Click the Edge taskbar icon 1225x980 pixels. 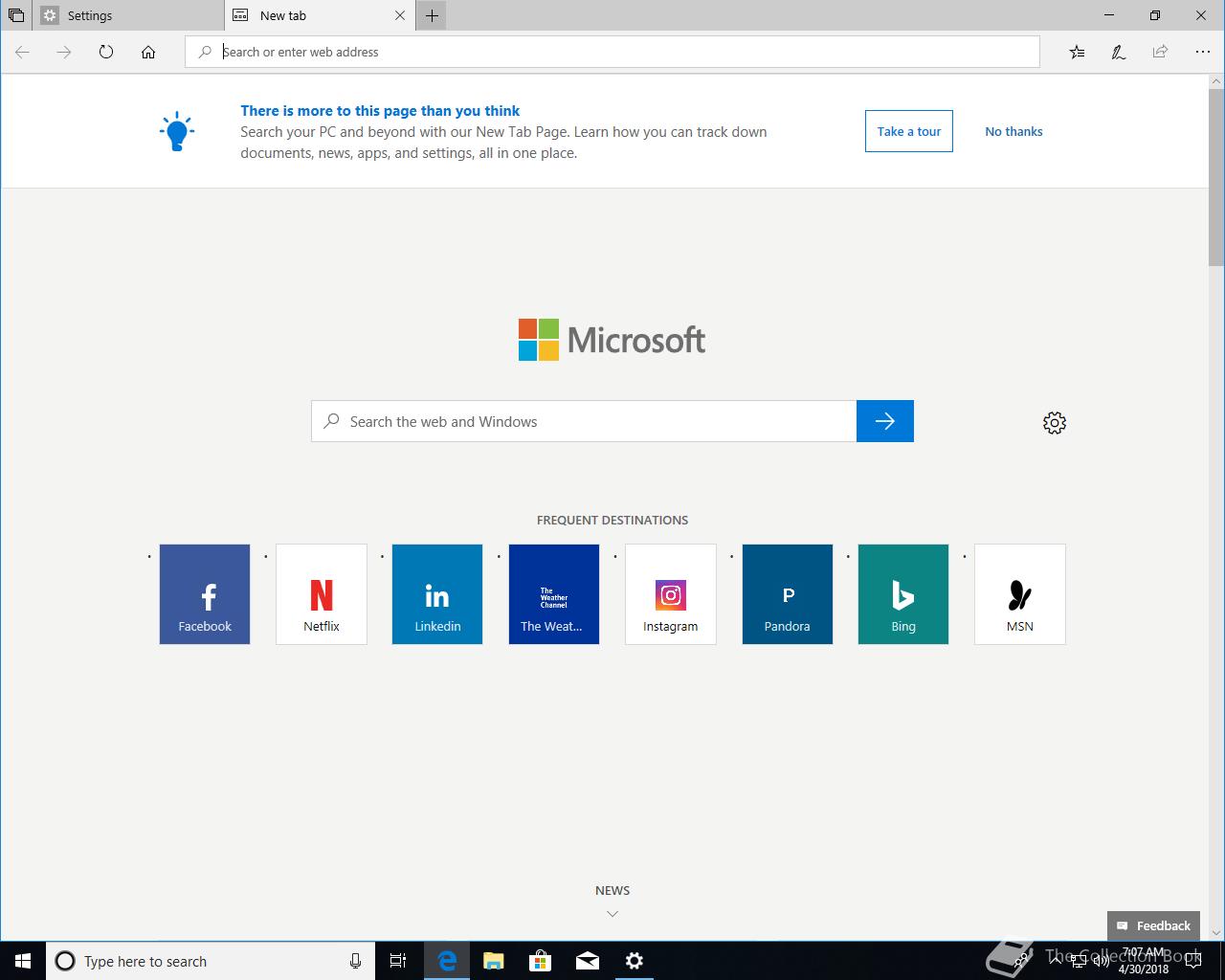point(447,961)
